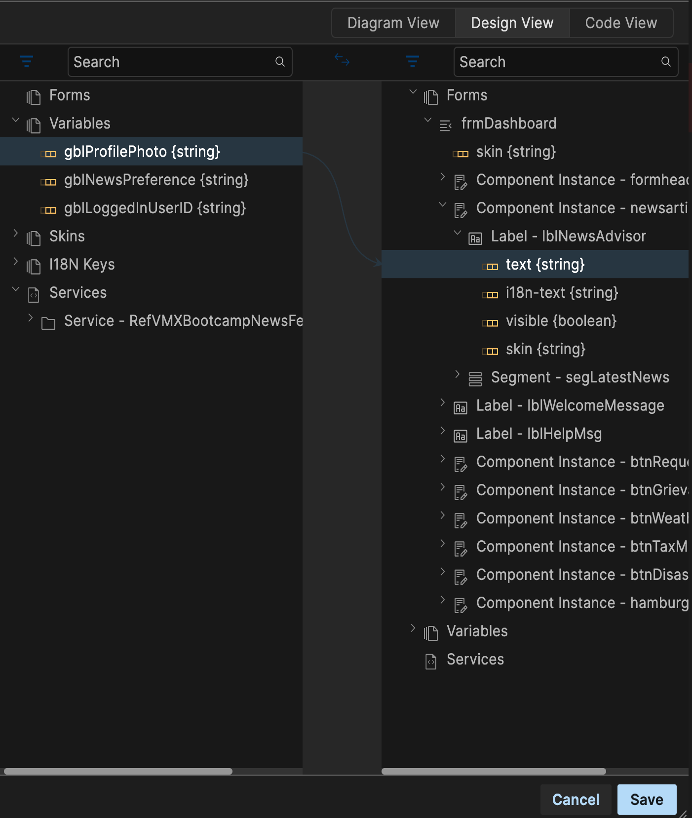The width and height of the screenshot is (692, 818).
Task: Click the Services file icon in right tree
Action: click(x=431, y=660)
